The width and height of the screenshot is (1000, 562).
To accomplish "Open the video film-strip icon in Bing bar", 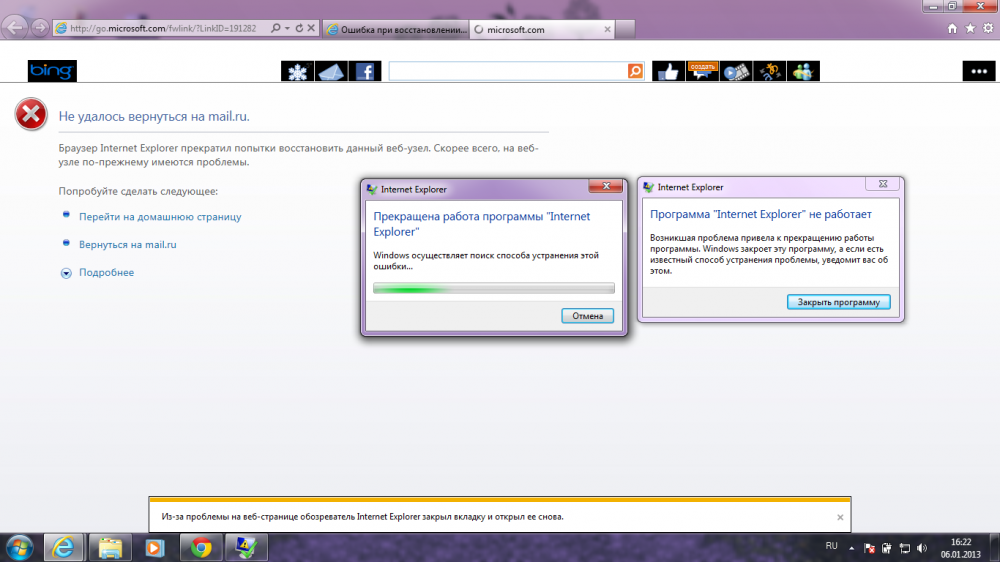I will pyautogui.click(x=736, y=71).
